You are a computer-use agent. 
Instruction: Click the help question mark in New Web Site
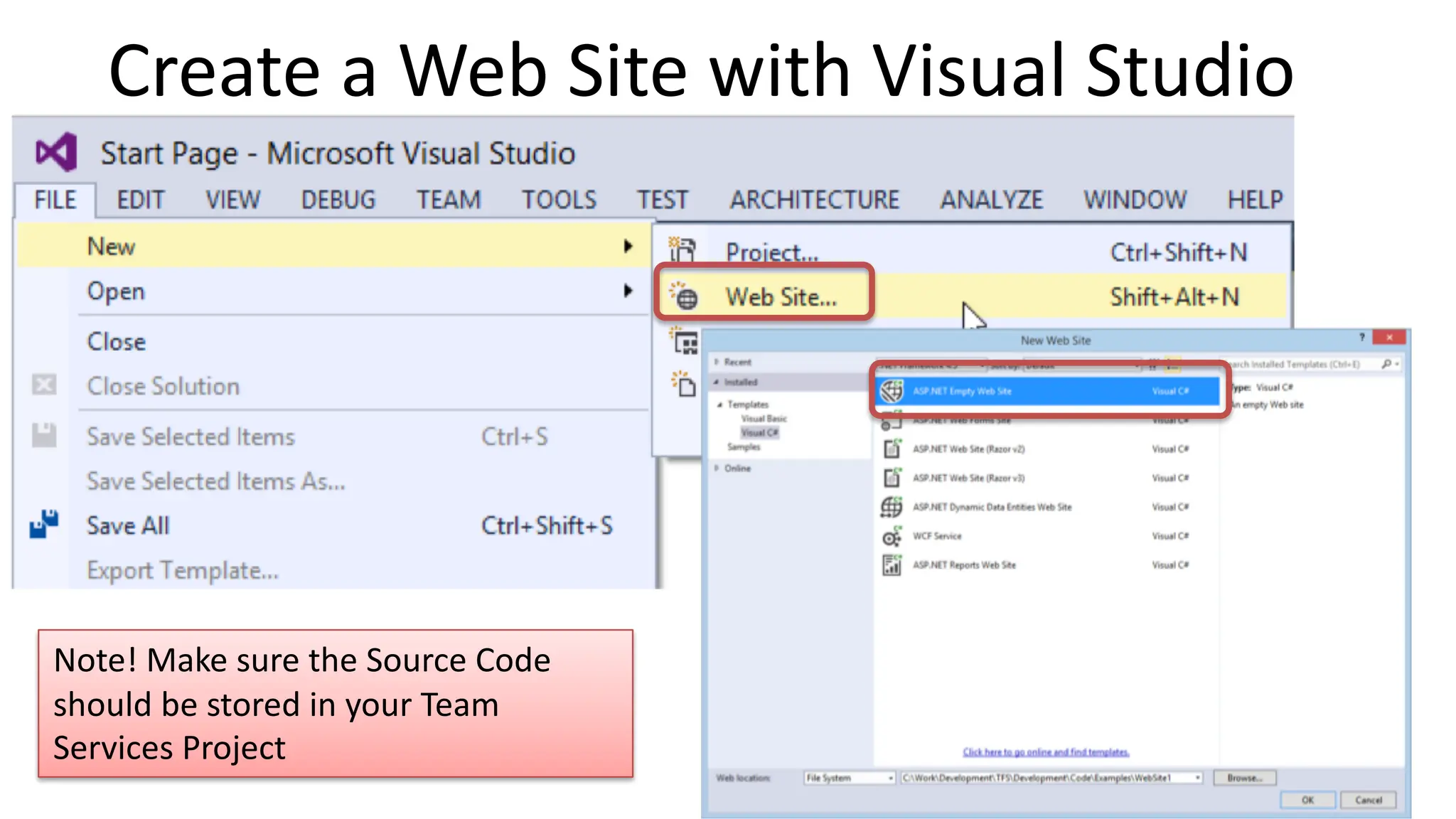[x=1362, y=338]
